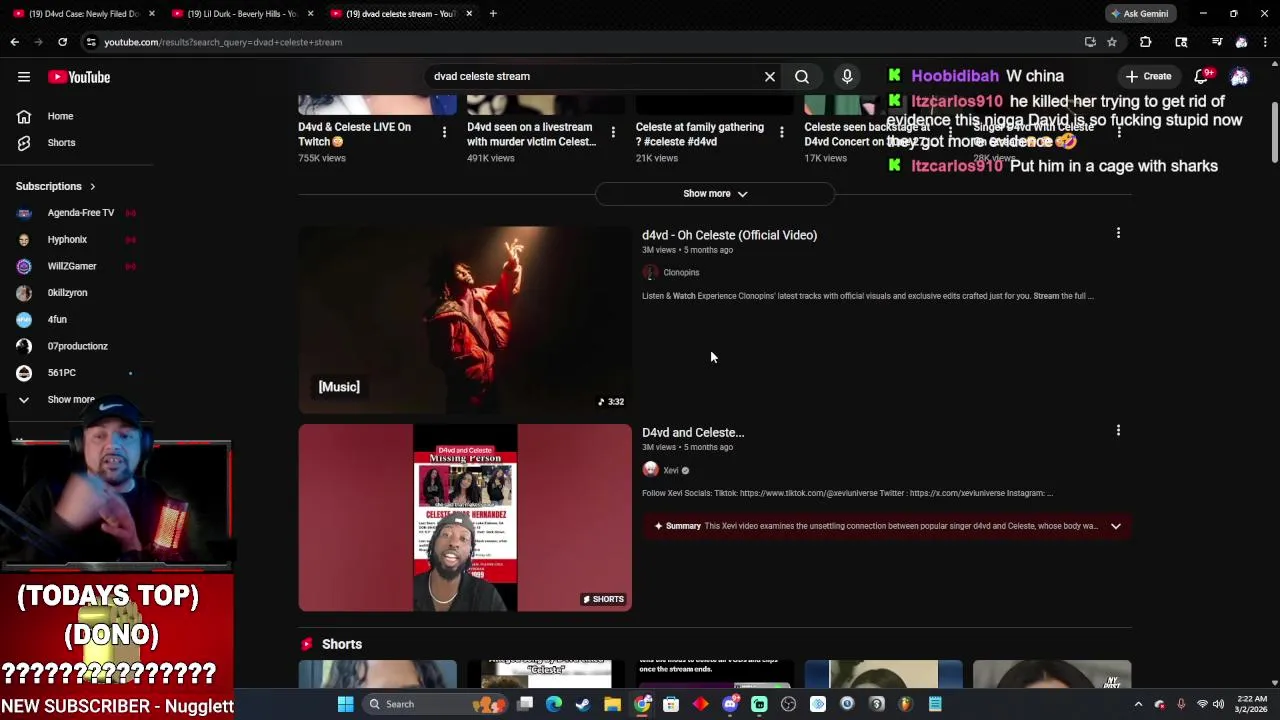The width and height of the screenshot is (1280, 720).
Task: Expand the Subscriptions section chevron
Action: tap(92, 186)
